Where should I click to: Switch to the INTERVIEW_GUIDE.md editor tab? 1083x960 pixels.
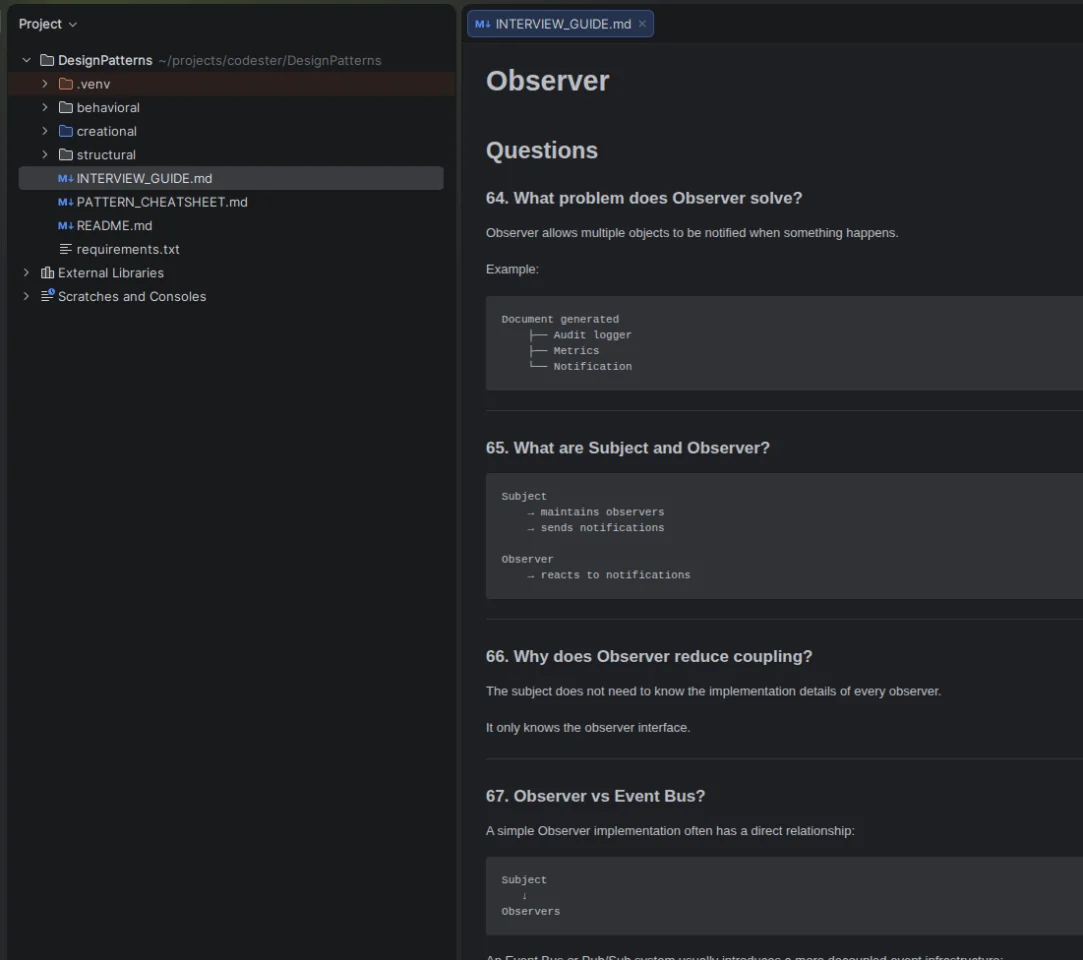(560, 24)
